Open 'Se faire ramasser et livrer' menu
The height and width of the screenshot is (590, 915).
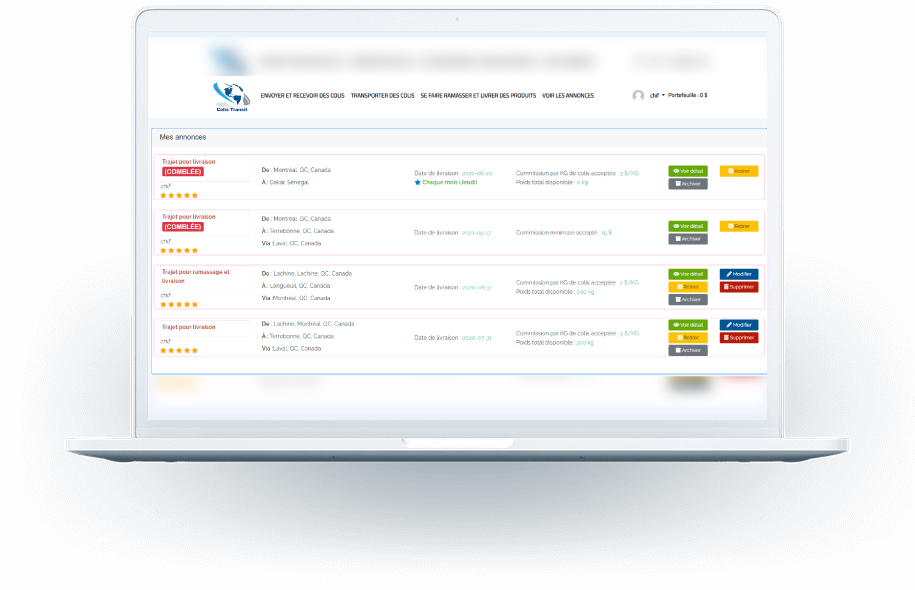click(478, 96)
